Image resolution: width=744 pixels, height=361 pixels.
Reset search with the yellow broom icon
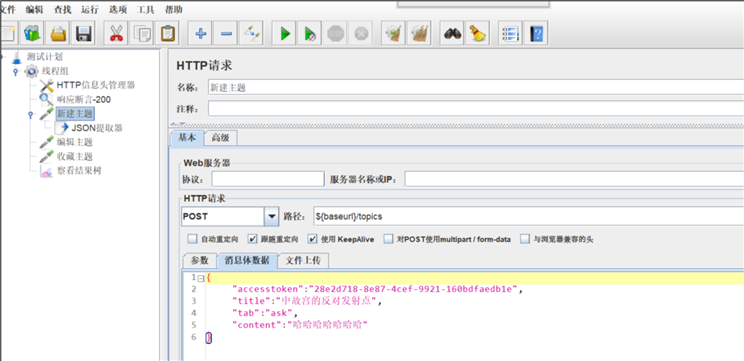tap(477, 33)
